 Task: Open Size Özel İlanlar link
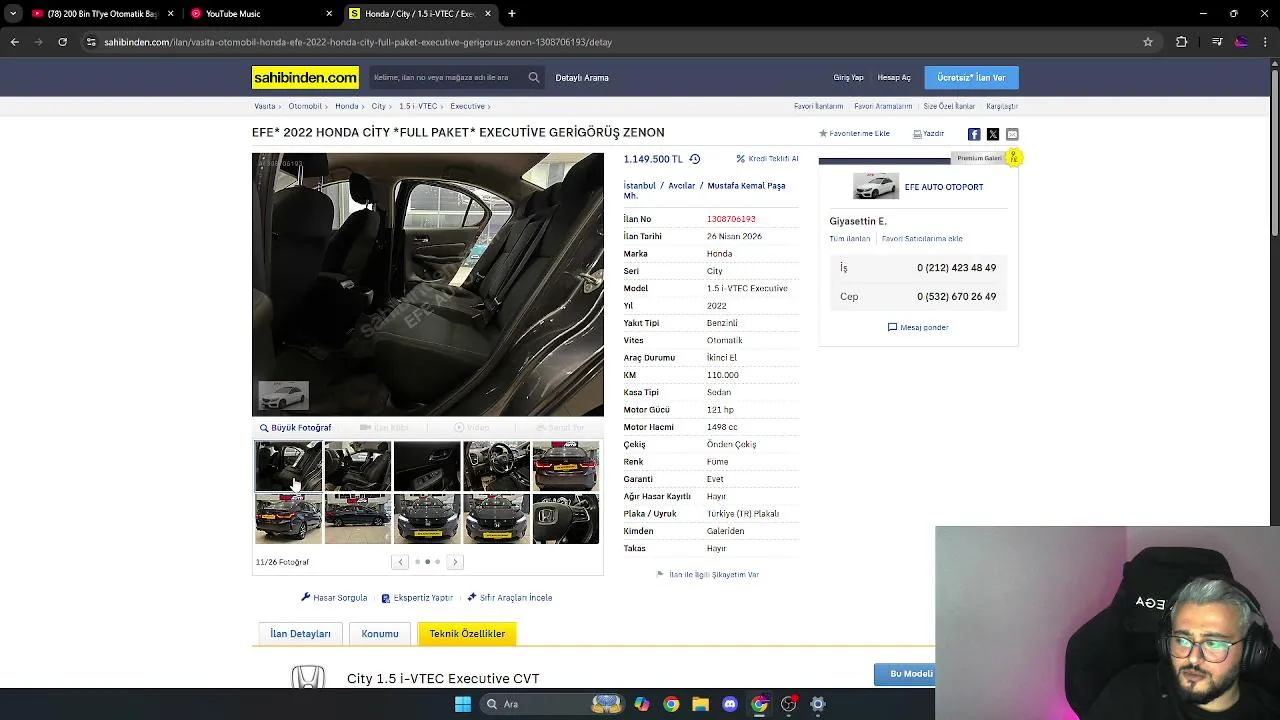click(949, 106)
